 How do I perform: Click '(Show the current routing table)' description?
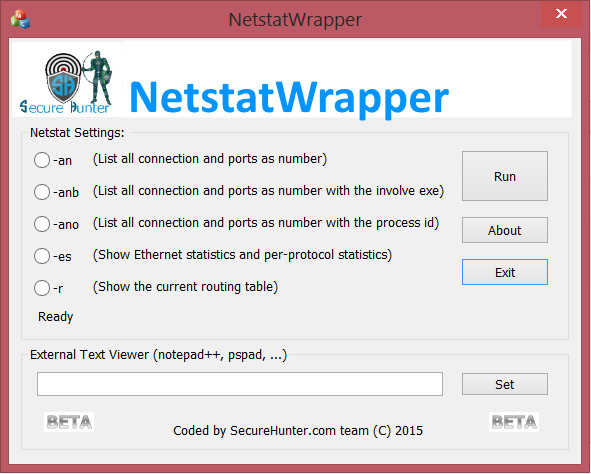(185, 287)
